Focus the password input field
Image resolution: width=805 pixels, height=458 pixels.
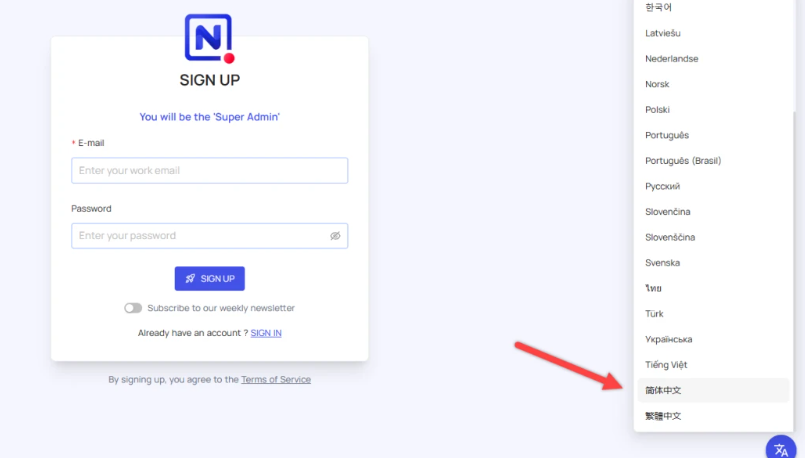[209, 236]
